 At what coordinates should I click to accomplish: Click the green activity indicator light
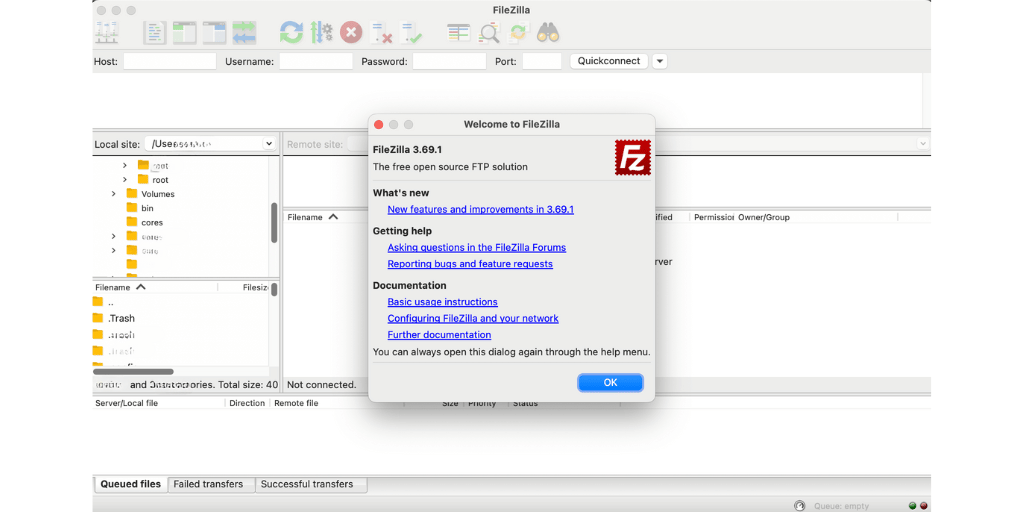pyautogui.click(x=912, y=505)
